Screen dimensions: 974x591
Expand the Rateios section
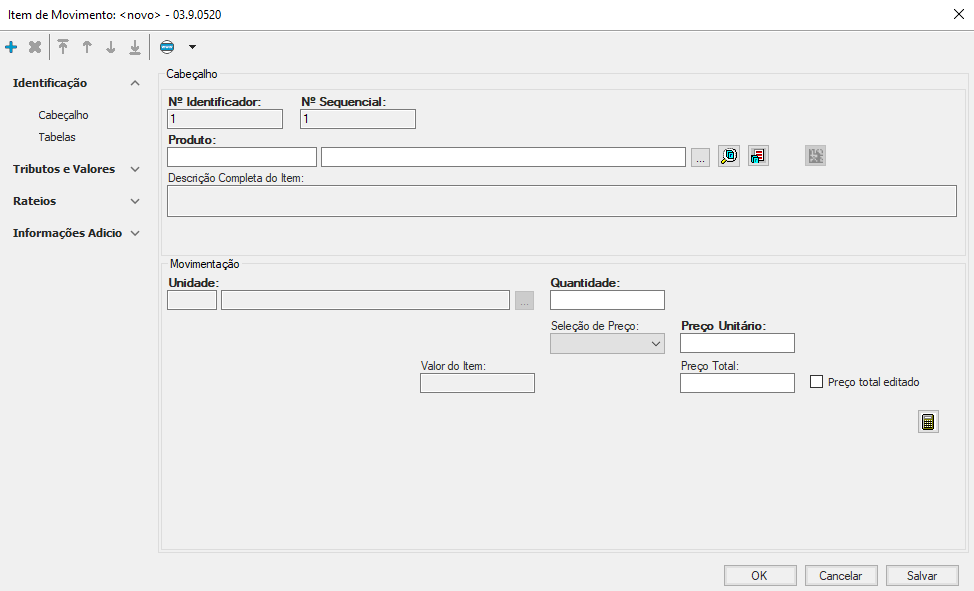click(x=135, y=201)
